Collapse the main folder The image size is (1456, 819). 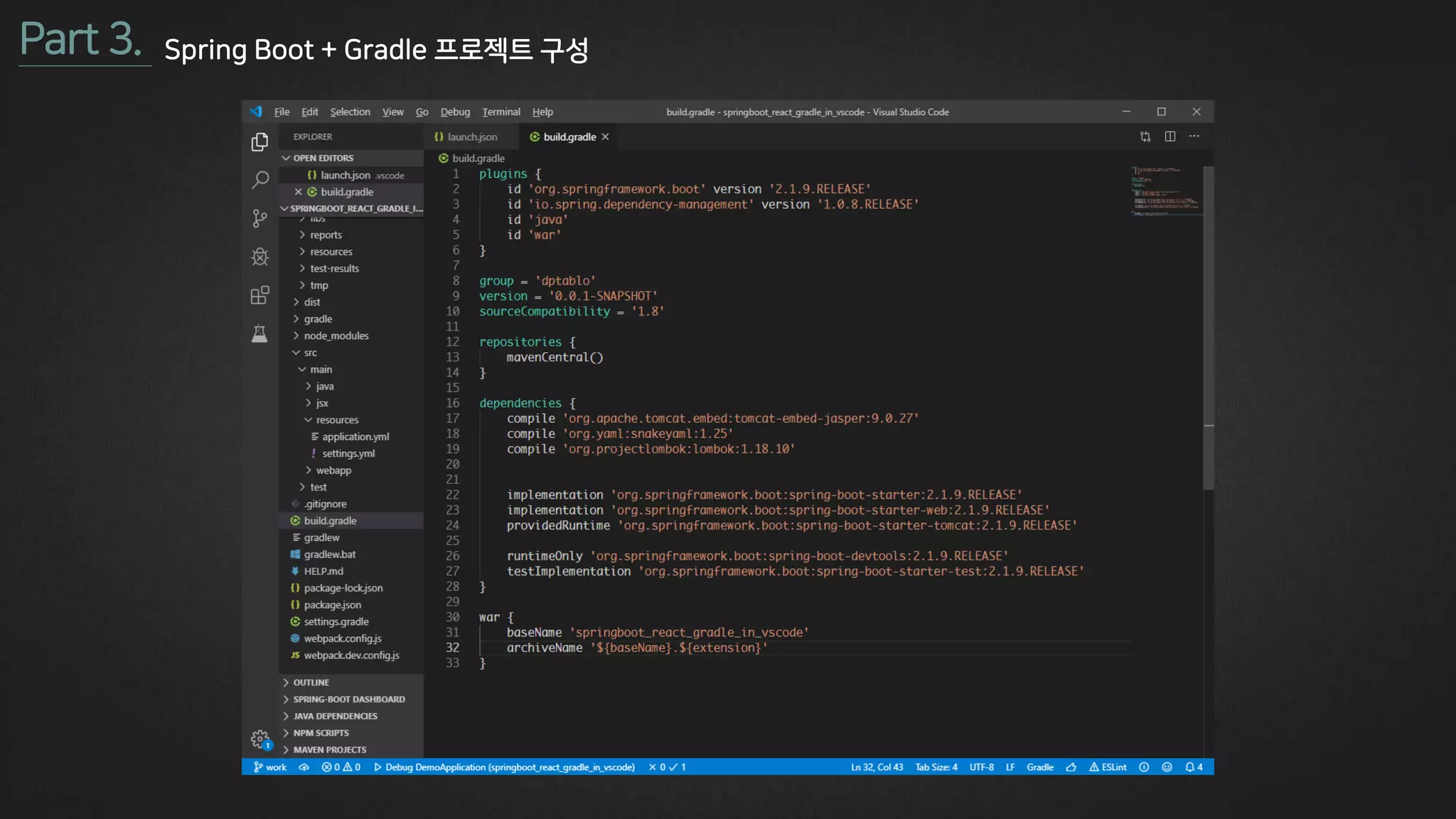click(x=352, y=370)
